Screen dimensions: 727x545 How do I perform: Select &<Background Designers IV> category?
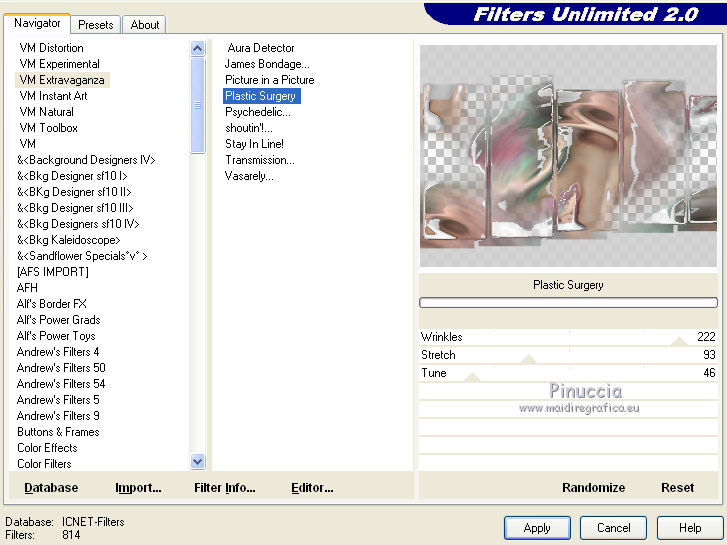pyautogui.click(x=86, y=160)
